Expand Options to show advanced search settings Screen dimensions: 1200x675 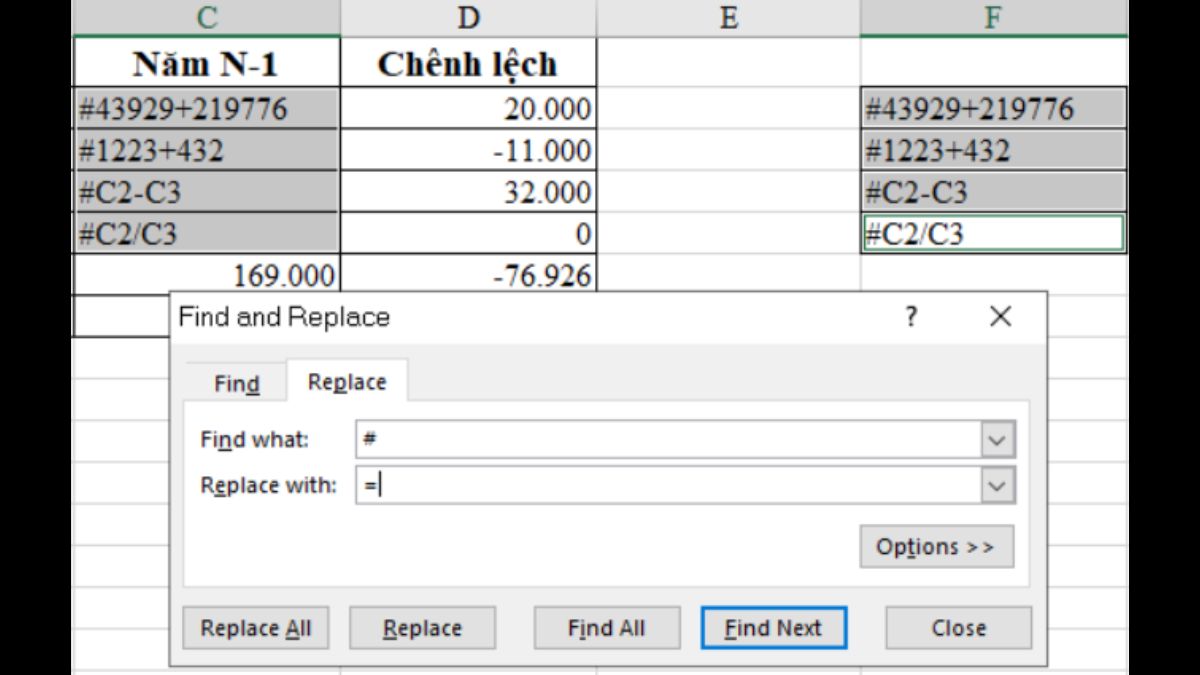[x=936, y=547]
